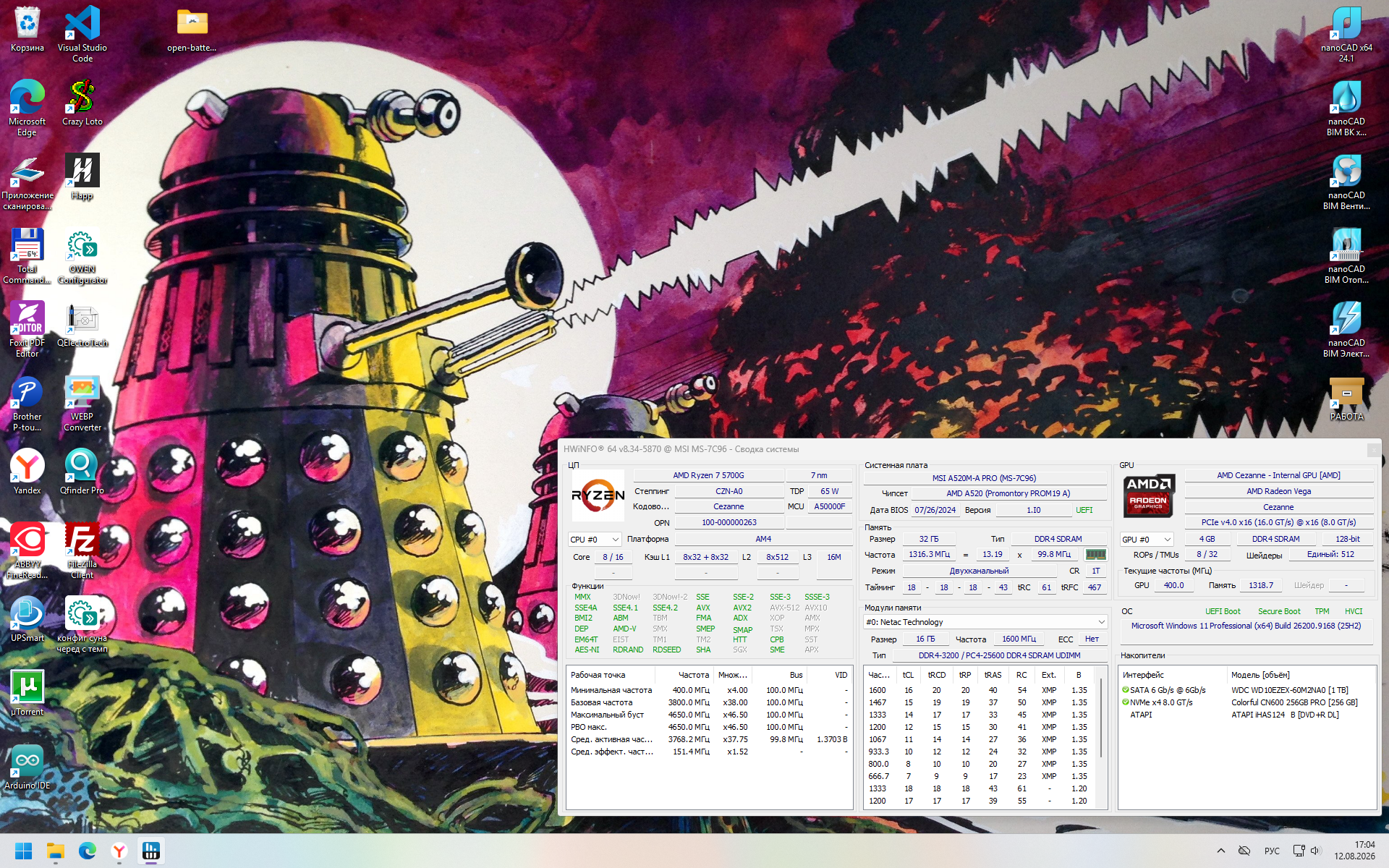Launch Crazy Loto desktop shortcut
1389x868 pixels.
82,102
